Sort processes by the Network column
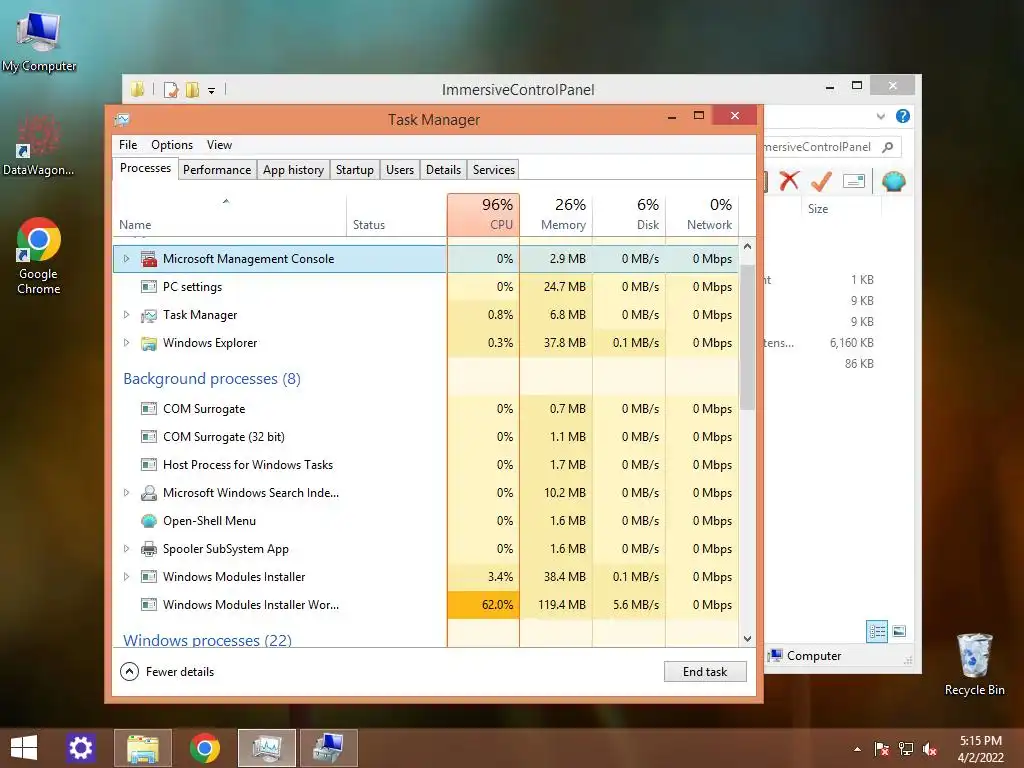The height and width of the screenshot is (768, 1024). (x=702, y=215)
